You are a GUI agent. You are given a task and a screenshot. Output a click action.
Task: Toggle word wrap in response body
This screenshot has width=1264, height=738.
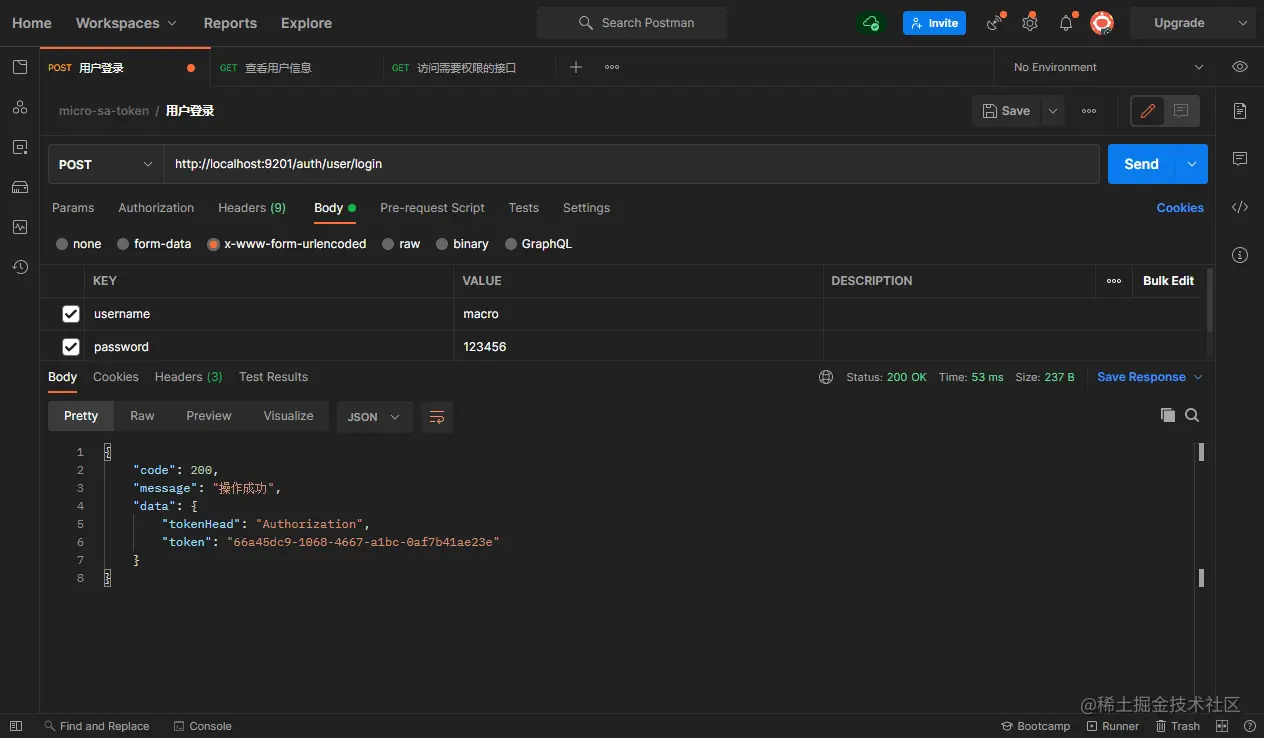[x=437, y=417]
